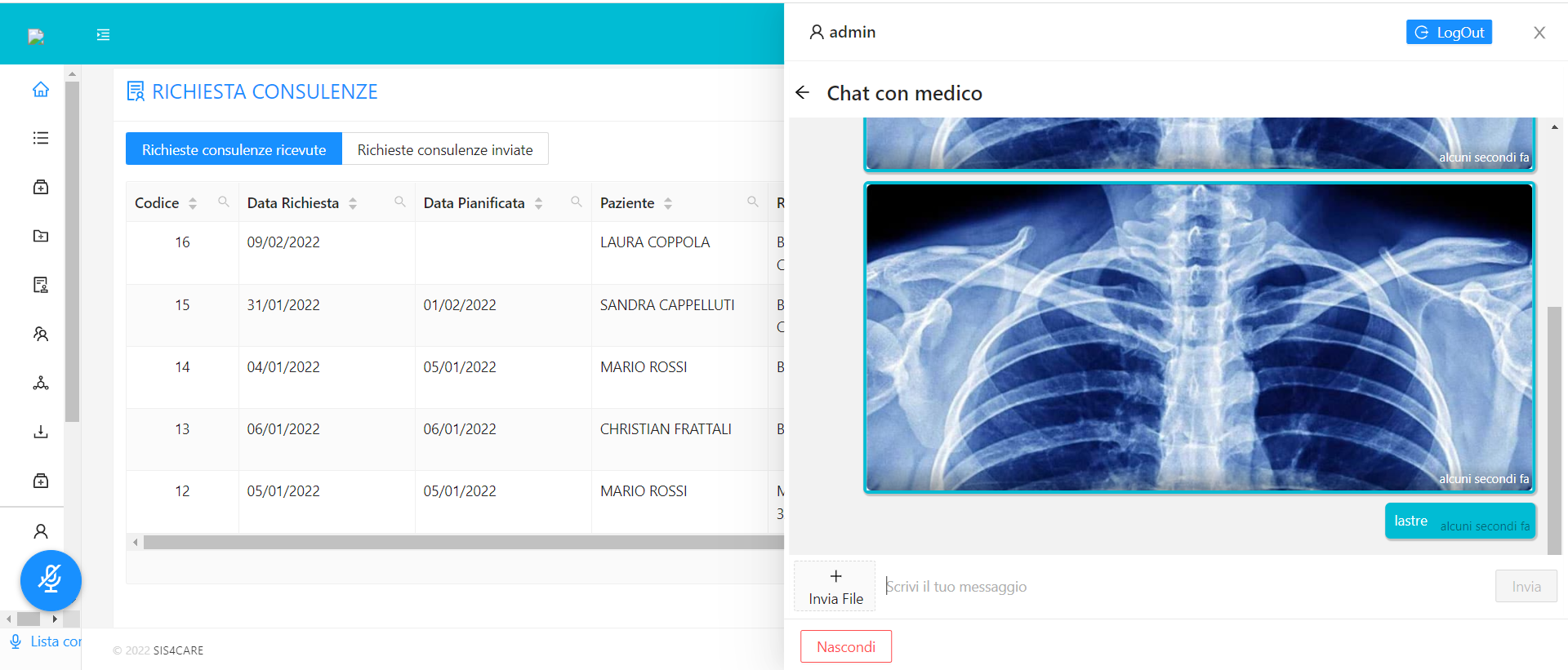The image size is (1568, 670).
Task: Select Richieste consulenze ricevute tab
Action: [234, 149]
